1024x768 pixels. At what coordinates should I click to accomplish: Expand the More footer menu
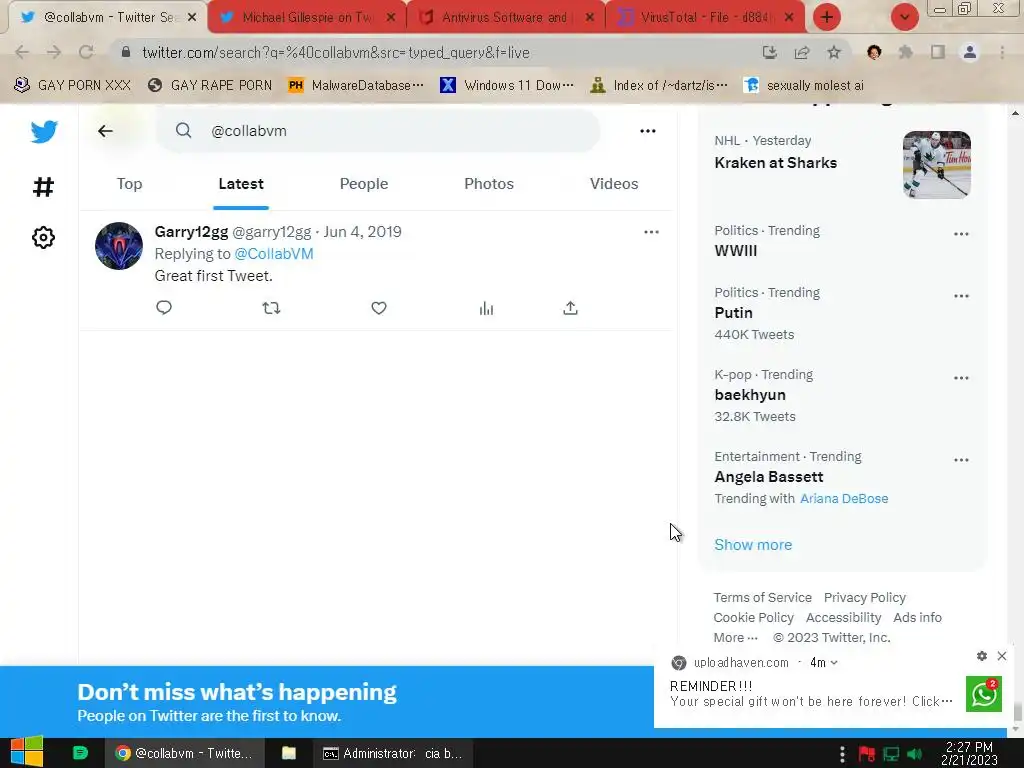click(x=735, y=638)
